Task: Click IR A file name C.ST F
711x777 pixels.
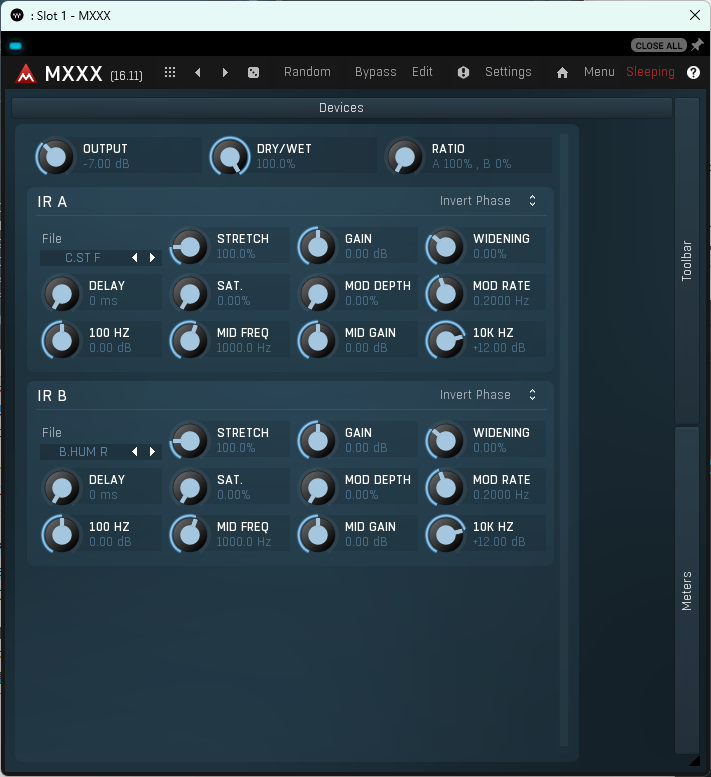Action: tap(83, 258)
